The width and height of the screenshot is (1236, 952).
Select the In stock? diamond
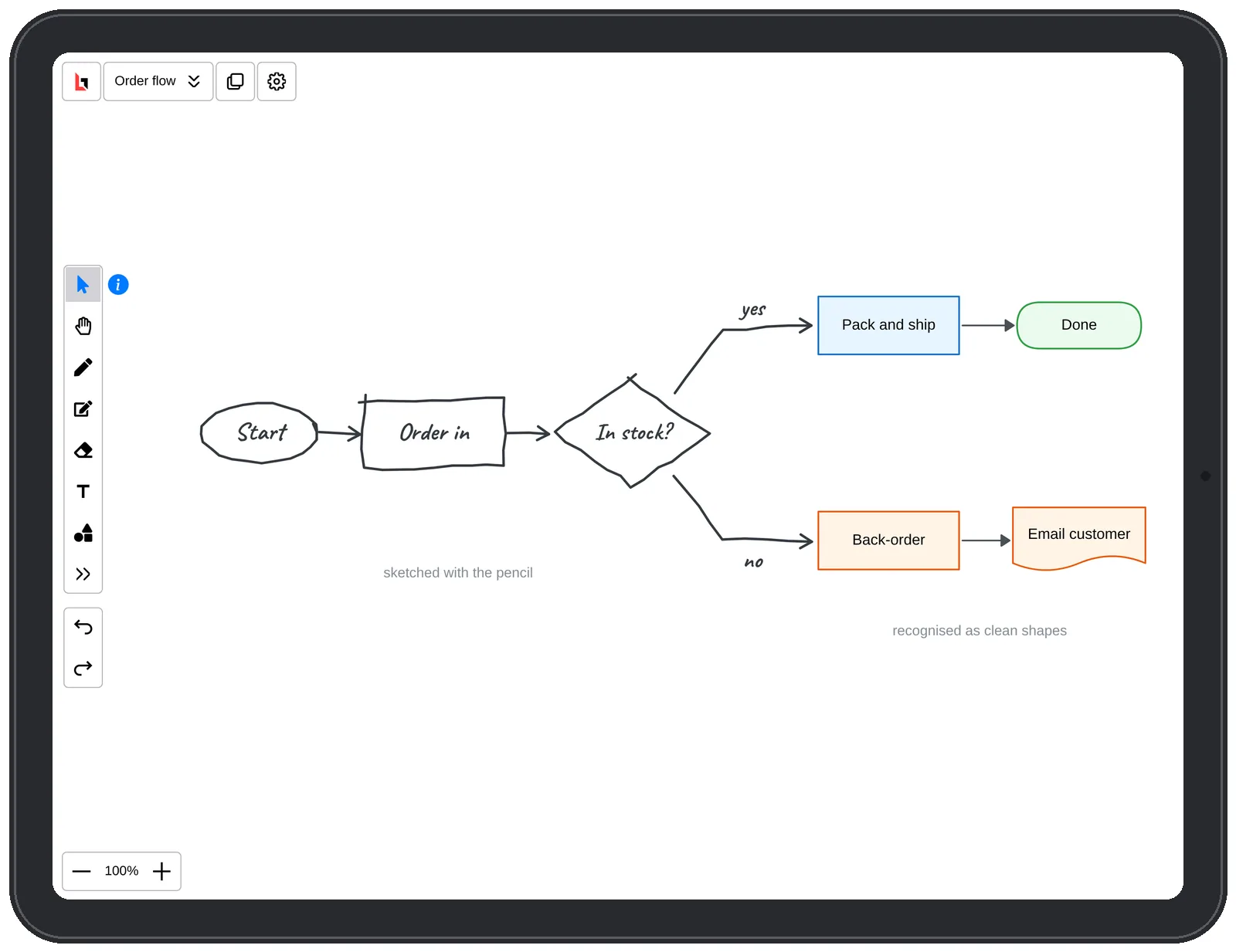(x=632, y=432)
